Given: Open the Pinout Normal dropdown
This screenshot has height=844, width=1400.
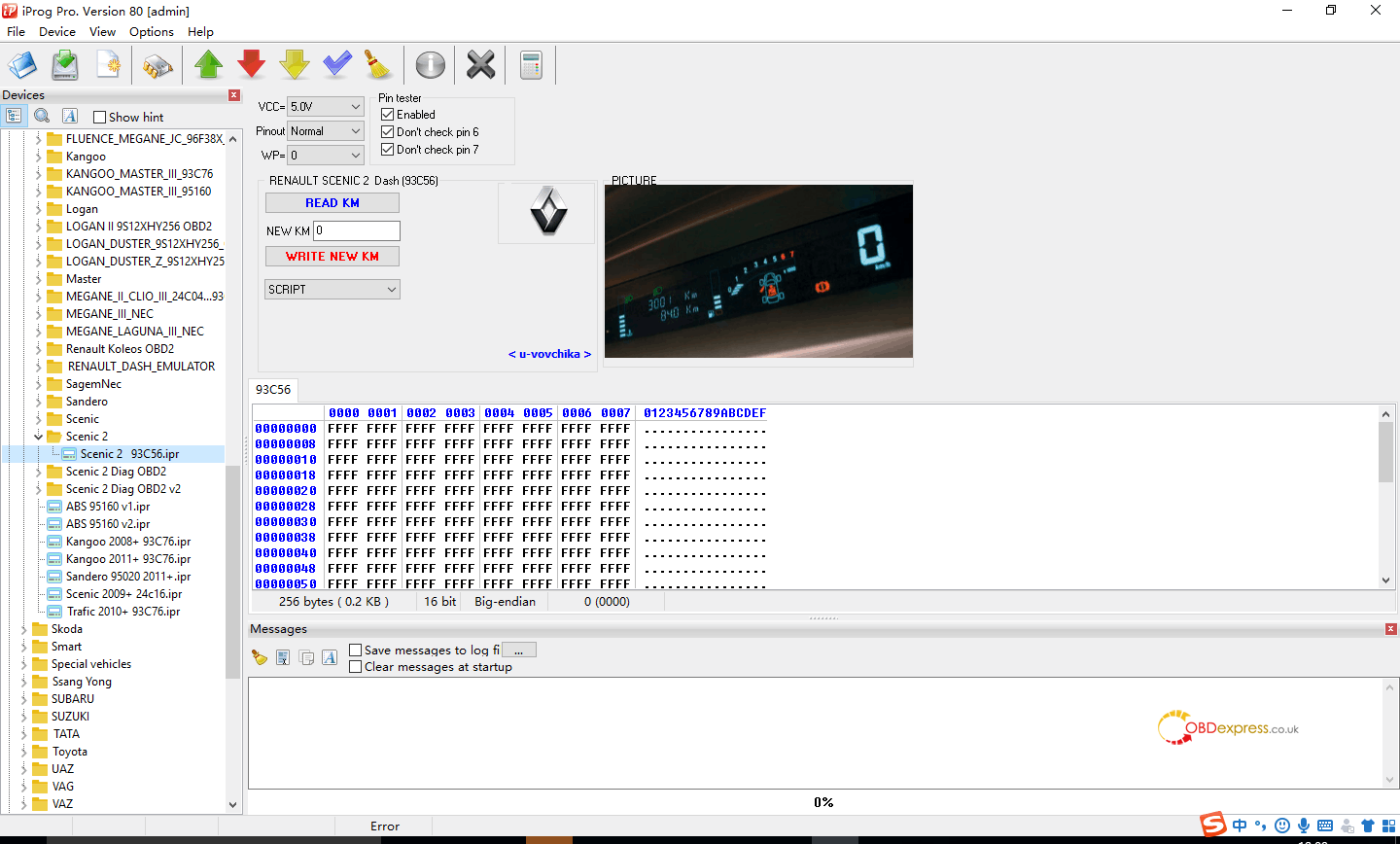Looking at the screenshot, I should [x=326, y=131].
